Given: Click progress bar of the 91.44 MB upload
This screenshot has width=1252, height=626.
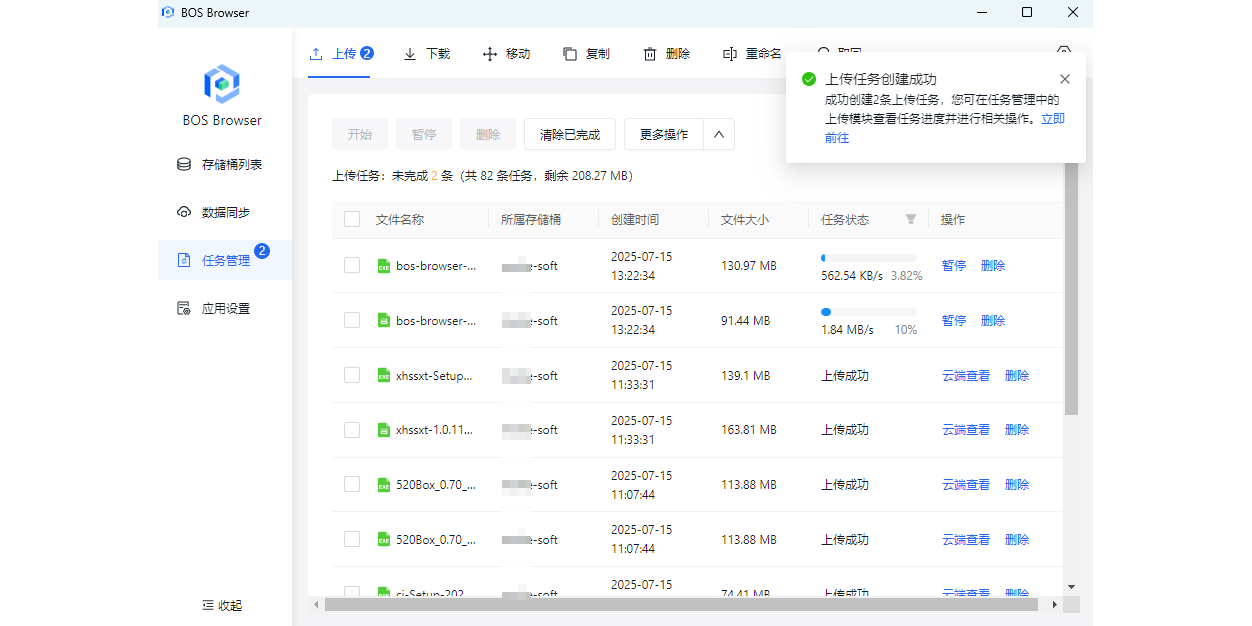Looking at the screenshot, I should [868, 312].
